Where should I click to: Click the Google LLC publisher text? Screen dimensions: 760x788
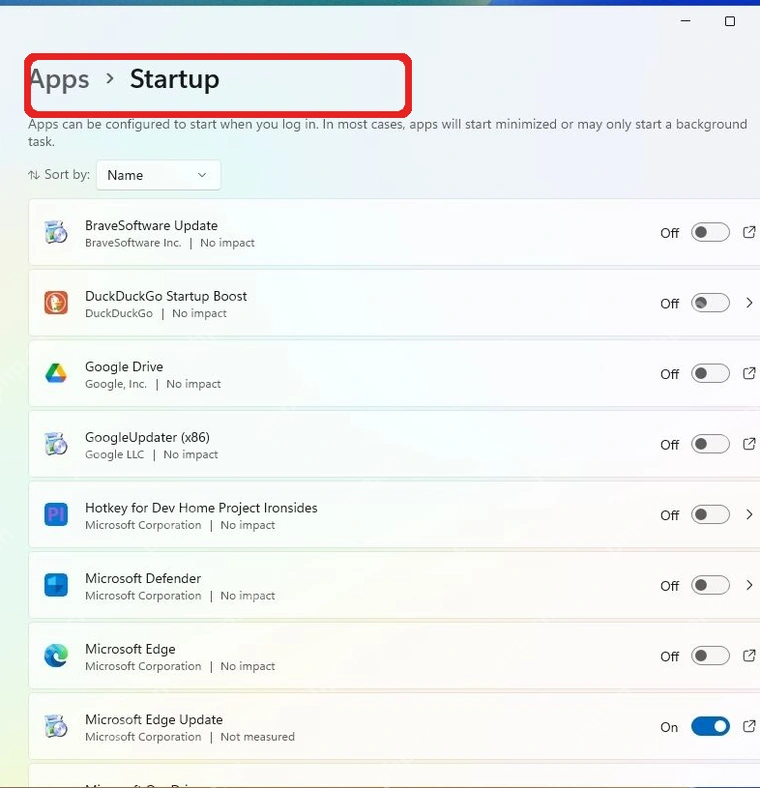[x=115, y=454]
